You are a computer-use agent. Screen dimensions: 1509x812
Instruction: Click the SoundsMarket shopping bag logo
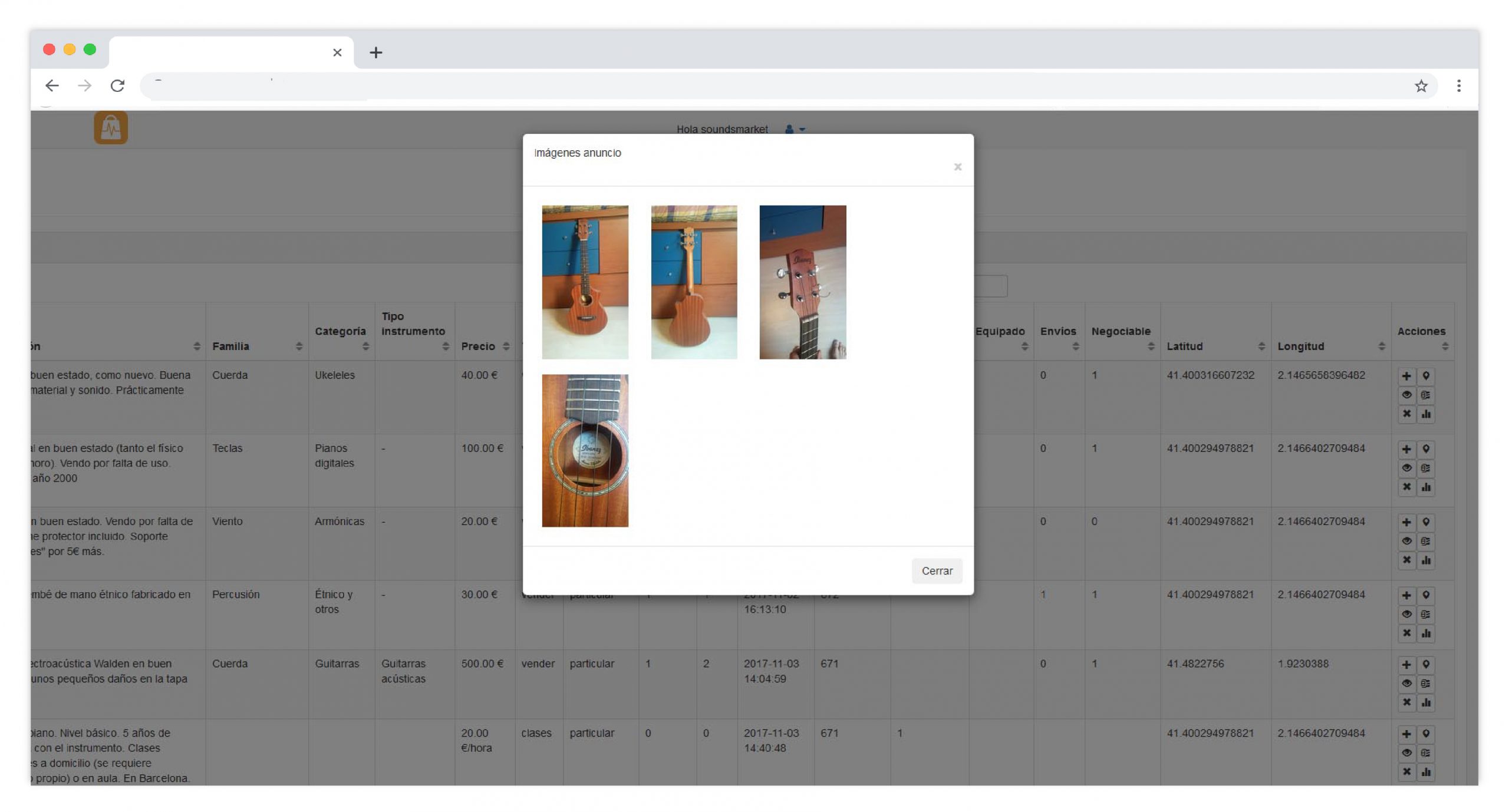point(111,127)
